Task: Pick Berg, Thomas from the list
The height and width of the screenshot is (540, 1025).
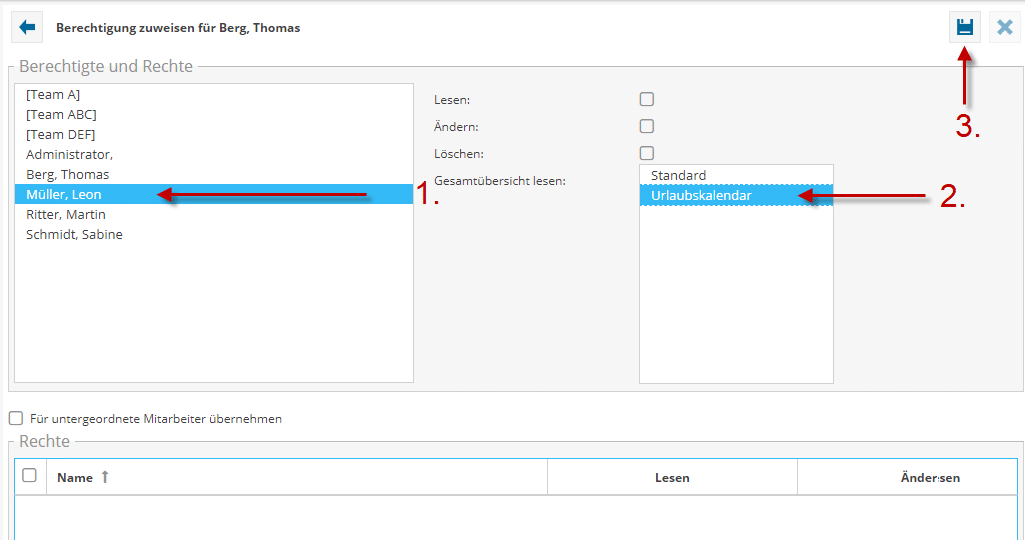Action: [68, 175]
